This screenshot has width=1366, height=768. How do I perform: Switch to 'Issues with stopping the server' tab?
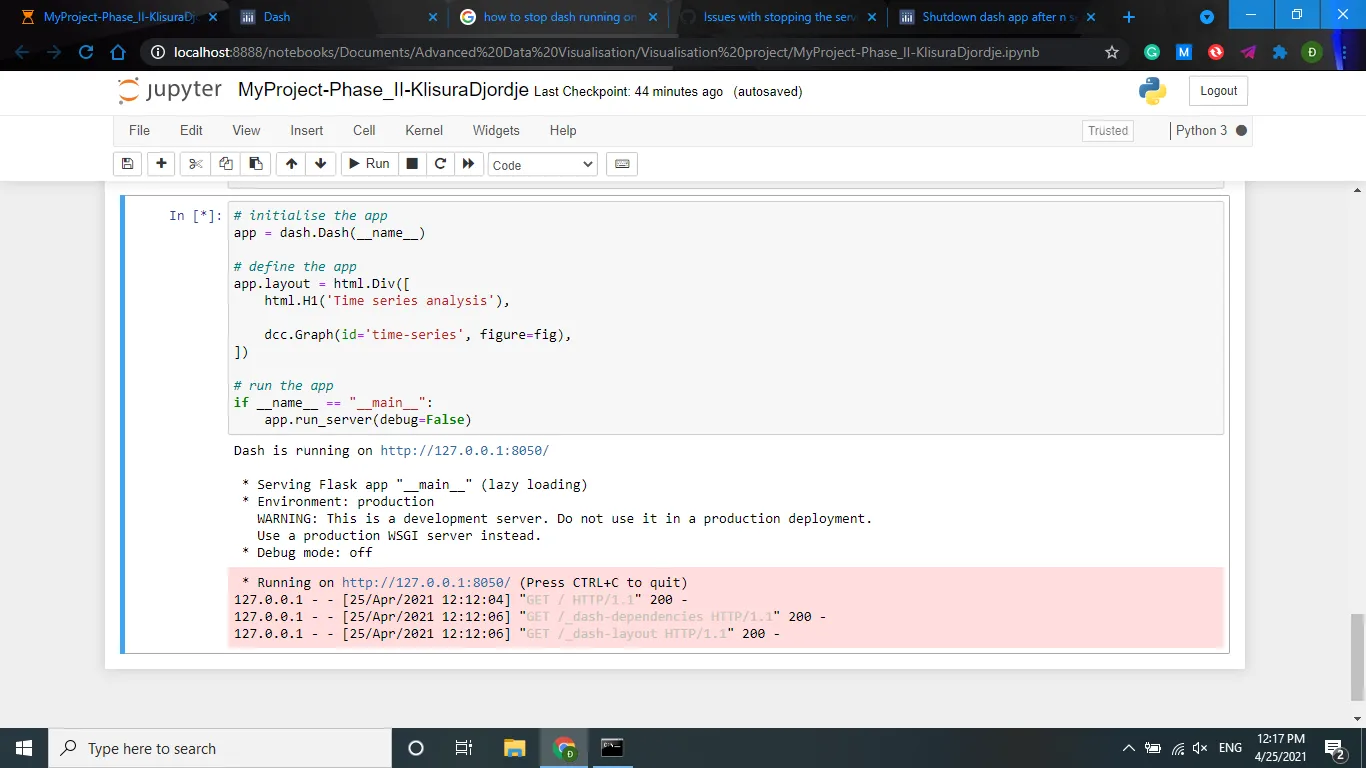(x=778, y=17)
